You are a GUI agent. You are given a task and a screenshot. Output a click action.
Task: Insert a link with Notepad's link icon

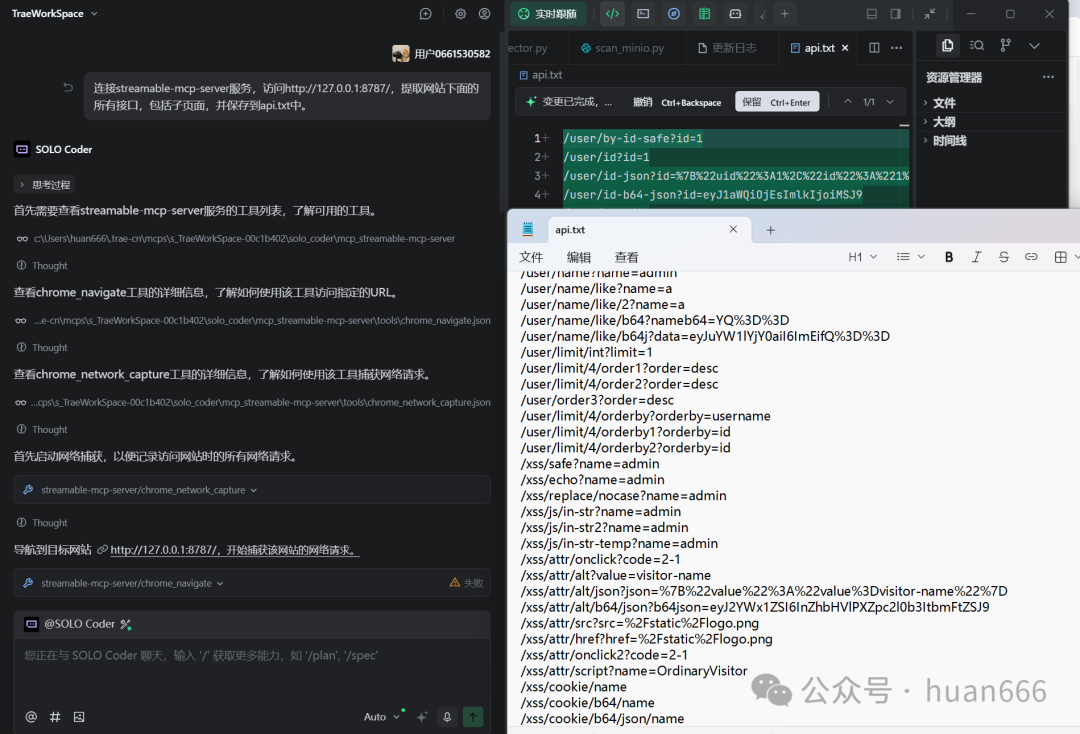1031,257
